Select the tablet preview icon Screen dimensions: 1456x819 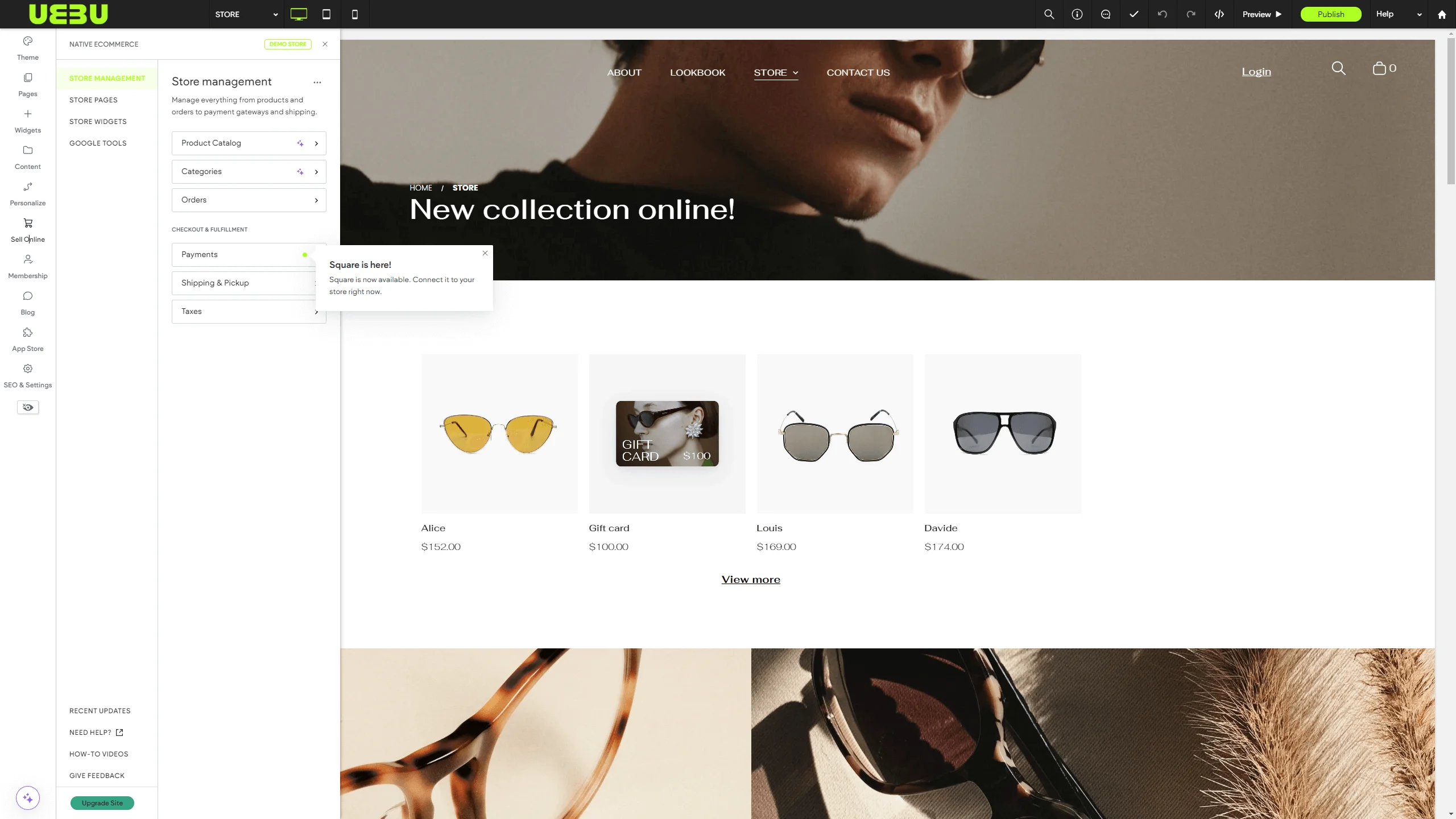tap(326, 14)
